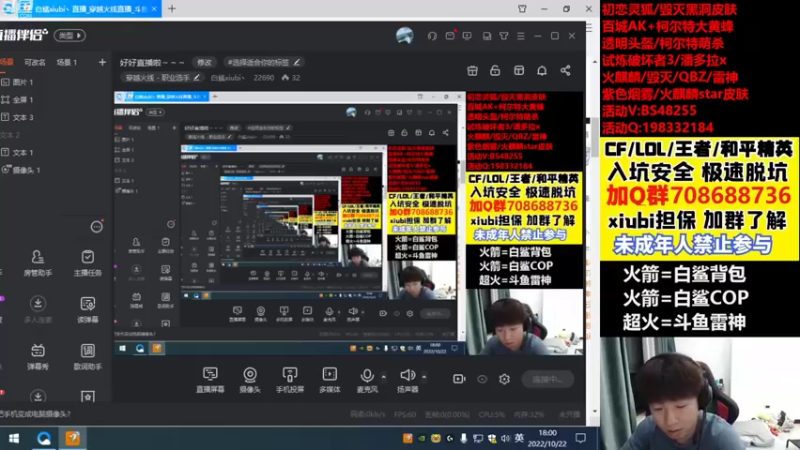Click the record video icon
Screen dimensions: 800x450
[x=459, y=379]
